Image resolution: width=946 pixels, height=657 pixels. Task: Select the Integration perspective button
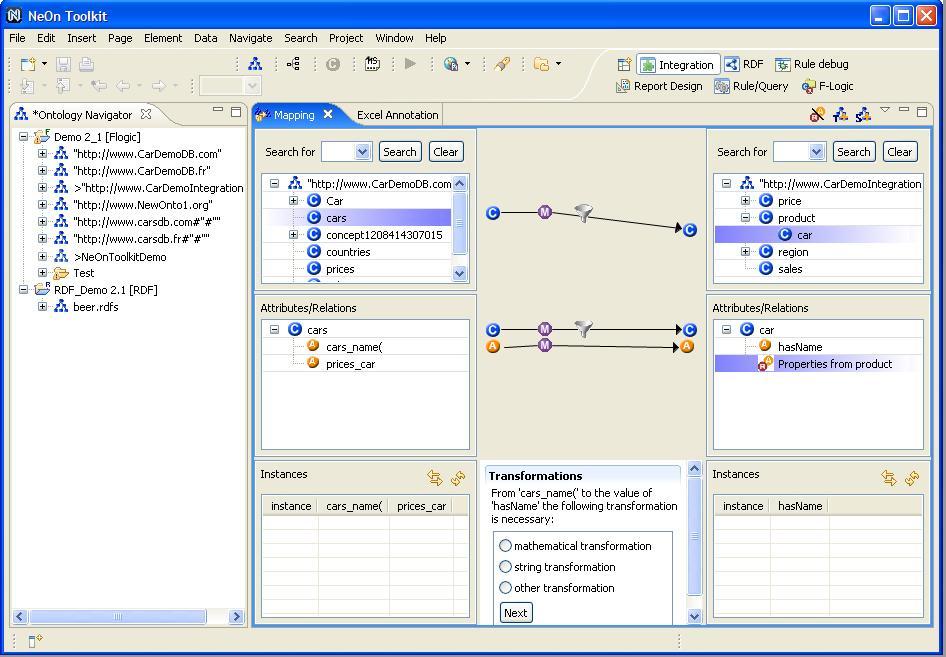pyautogui.click(x=678, y=65)
